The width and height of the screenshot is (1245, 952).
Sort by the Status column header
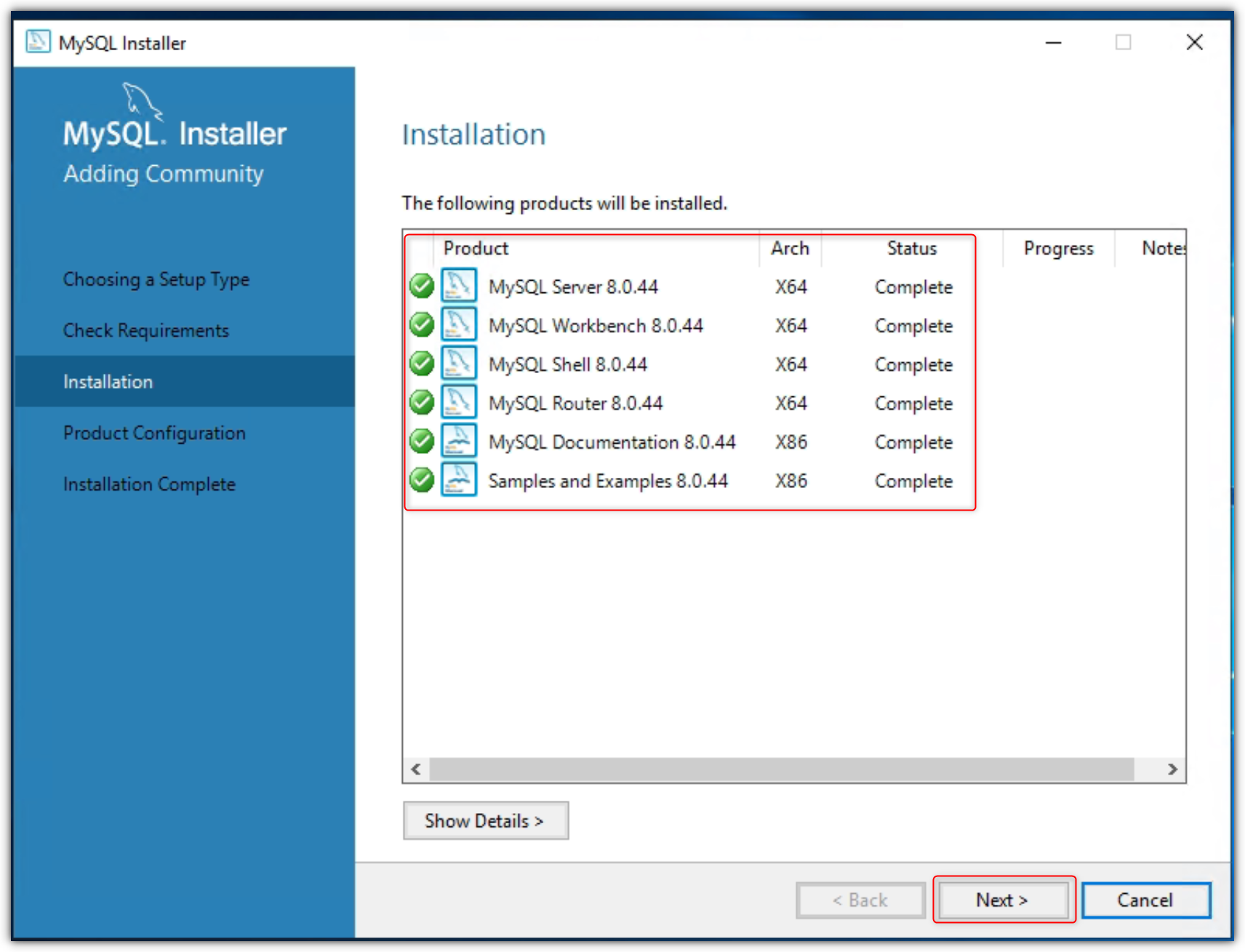[x=912, y=249]
